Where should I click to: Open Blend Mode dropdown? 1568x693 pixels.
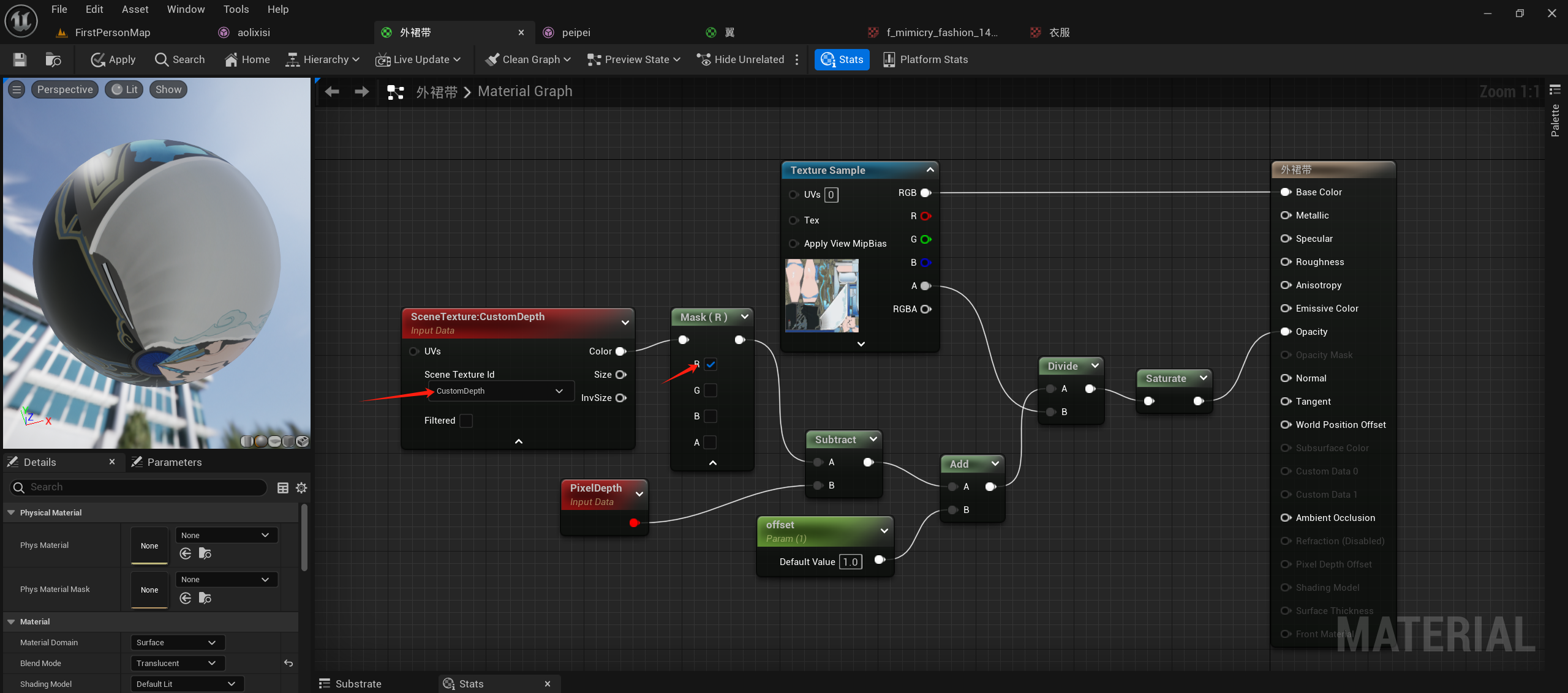[178, 663]
